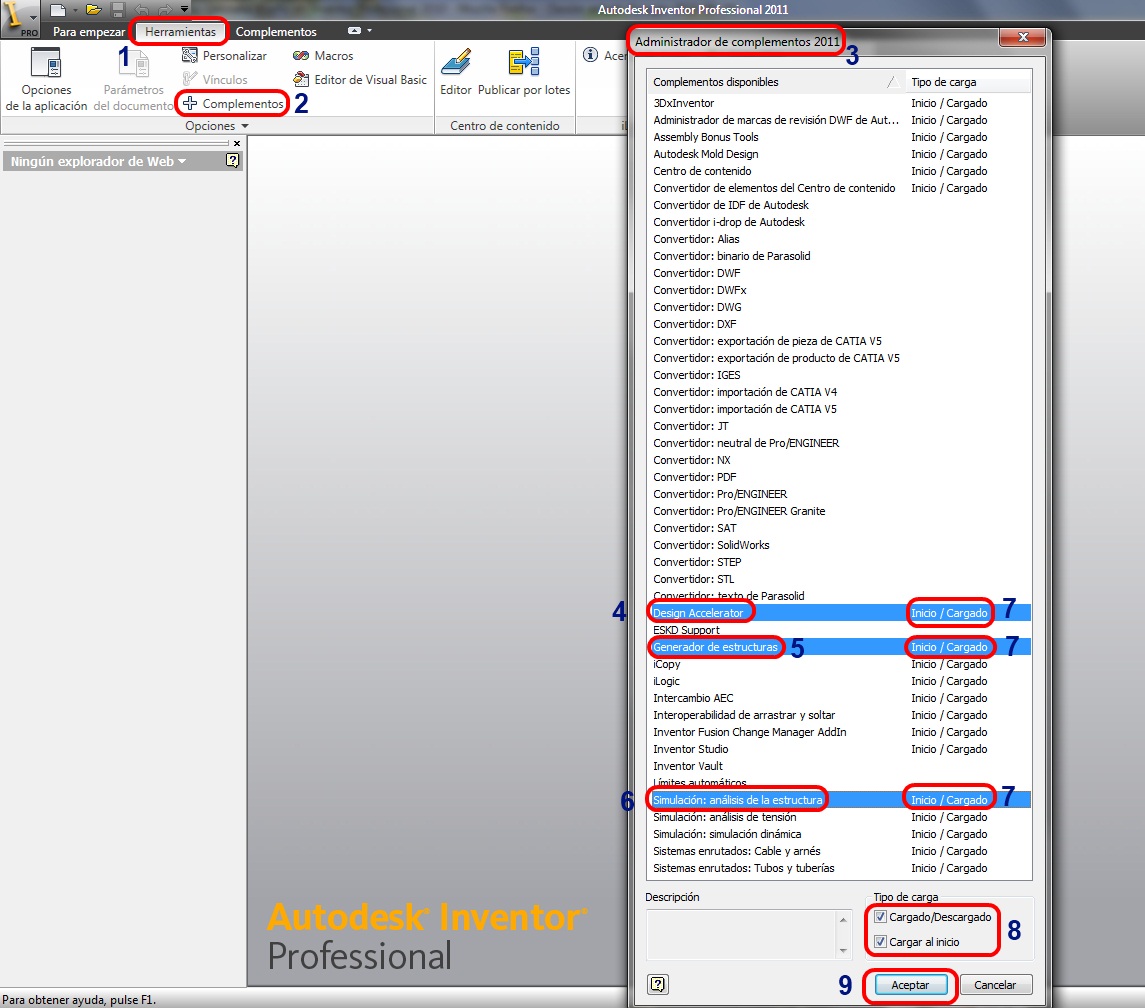The height and width of the screenshot is (1008, 1145).
Task: Click the Cancelar button
Action: click(x=995, y=985)
